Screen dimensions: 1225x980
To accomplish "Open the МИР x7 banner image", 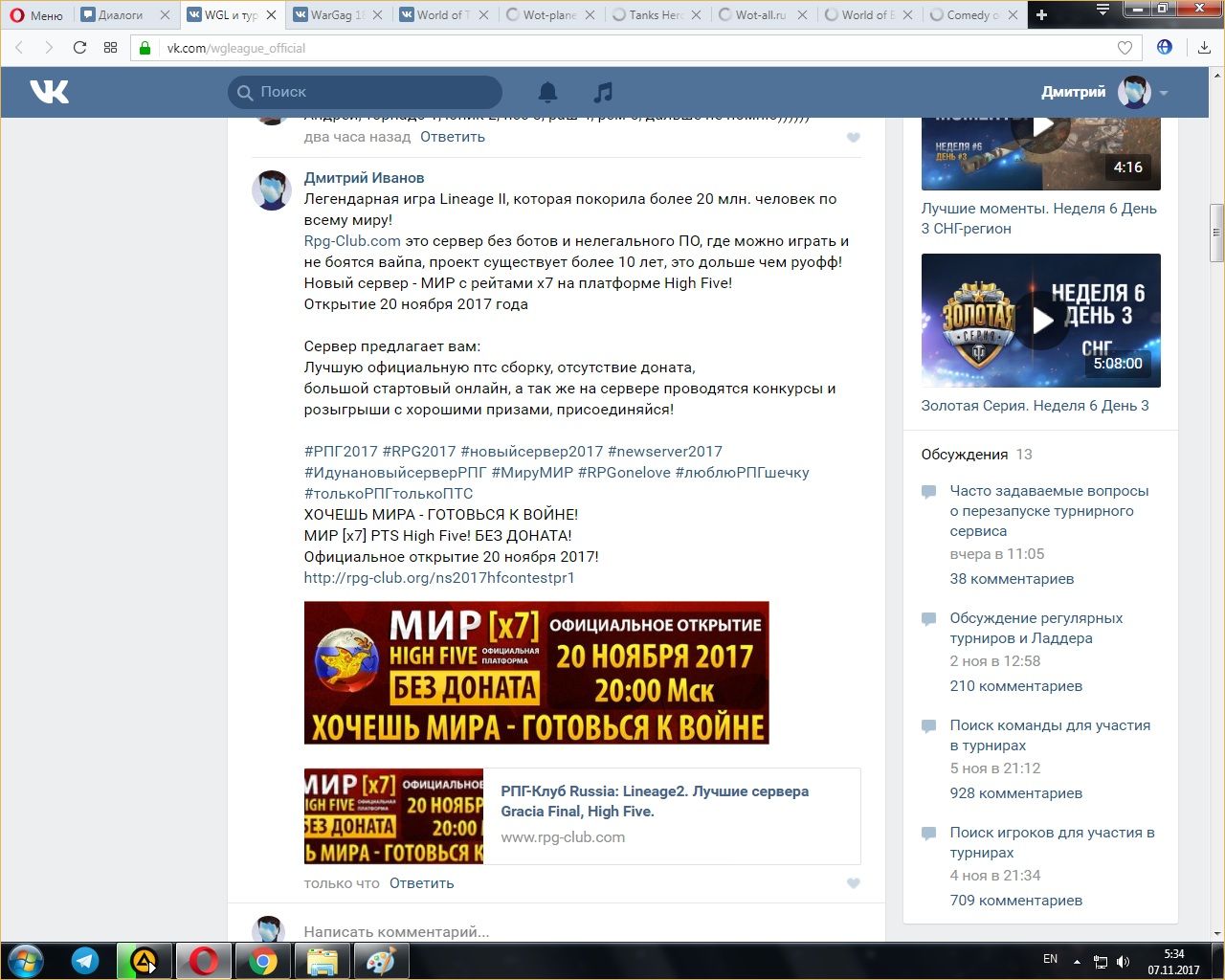I will [x=537, y=673].
